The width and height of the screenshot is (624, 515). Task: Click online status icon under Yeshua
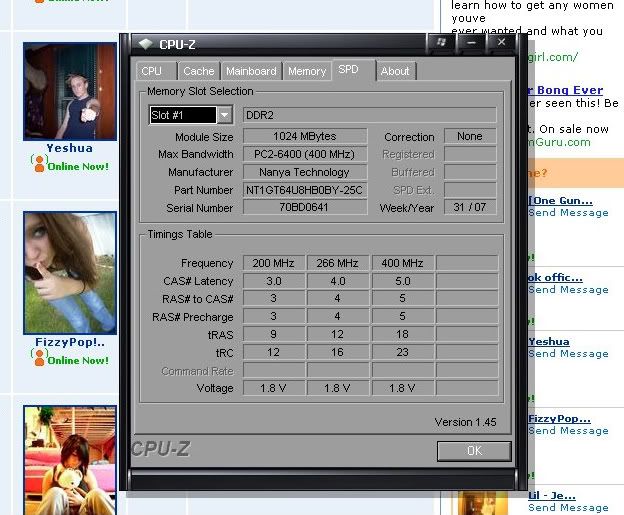click(39, 163)
